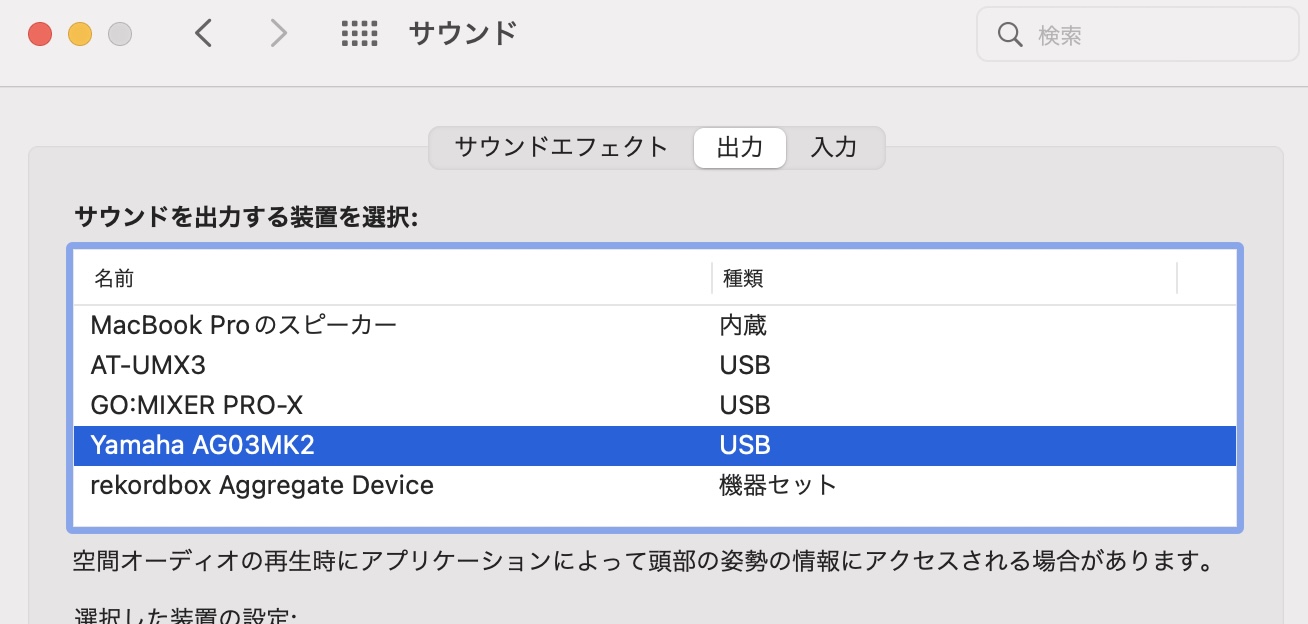Click the magnifying glass search icon
Screen dimensions: 1308x624
[1009, 36]
